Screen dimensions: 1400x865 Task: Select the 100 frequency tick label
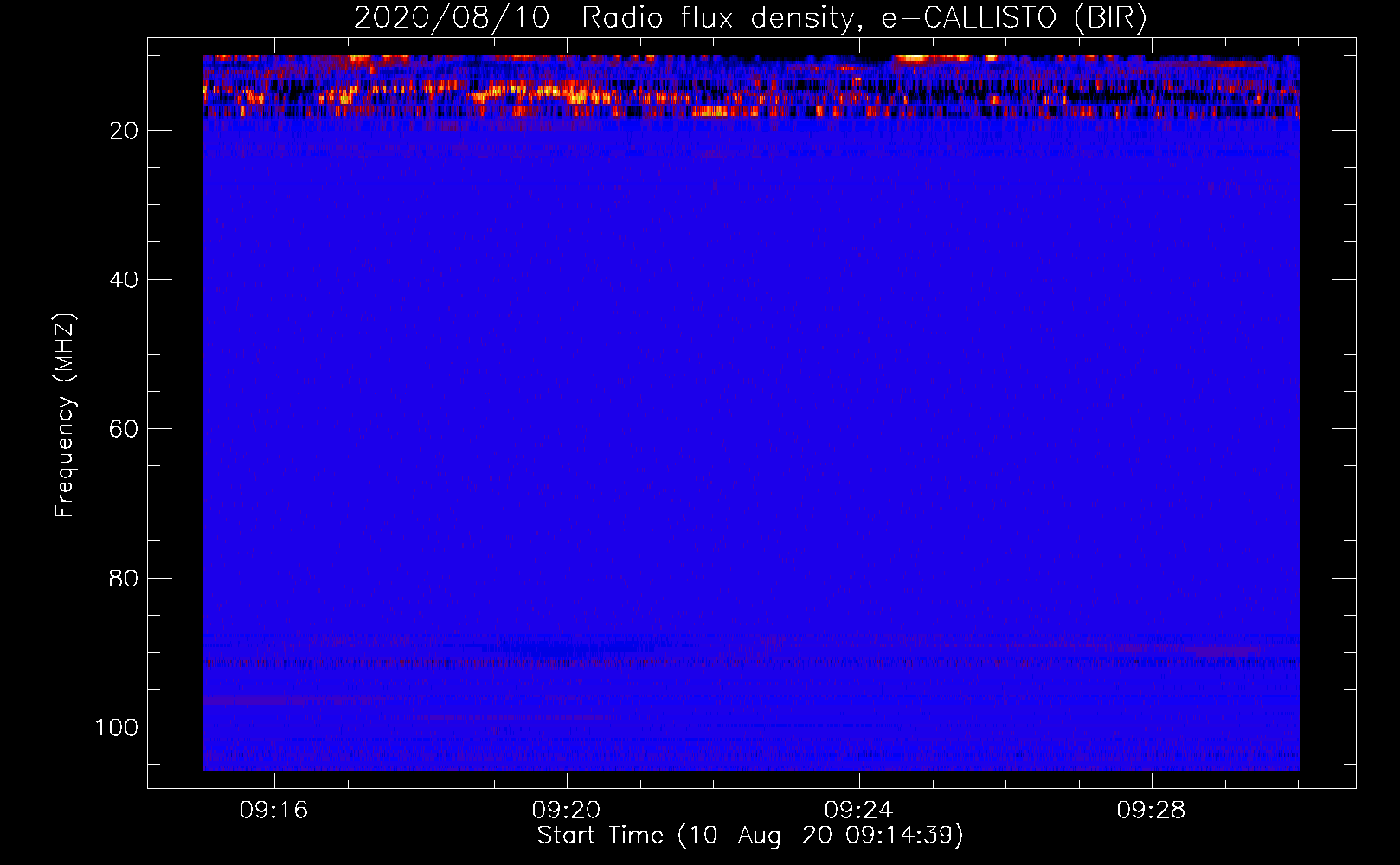[x=117, y=727]
